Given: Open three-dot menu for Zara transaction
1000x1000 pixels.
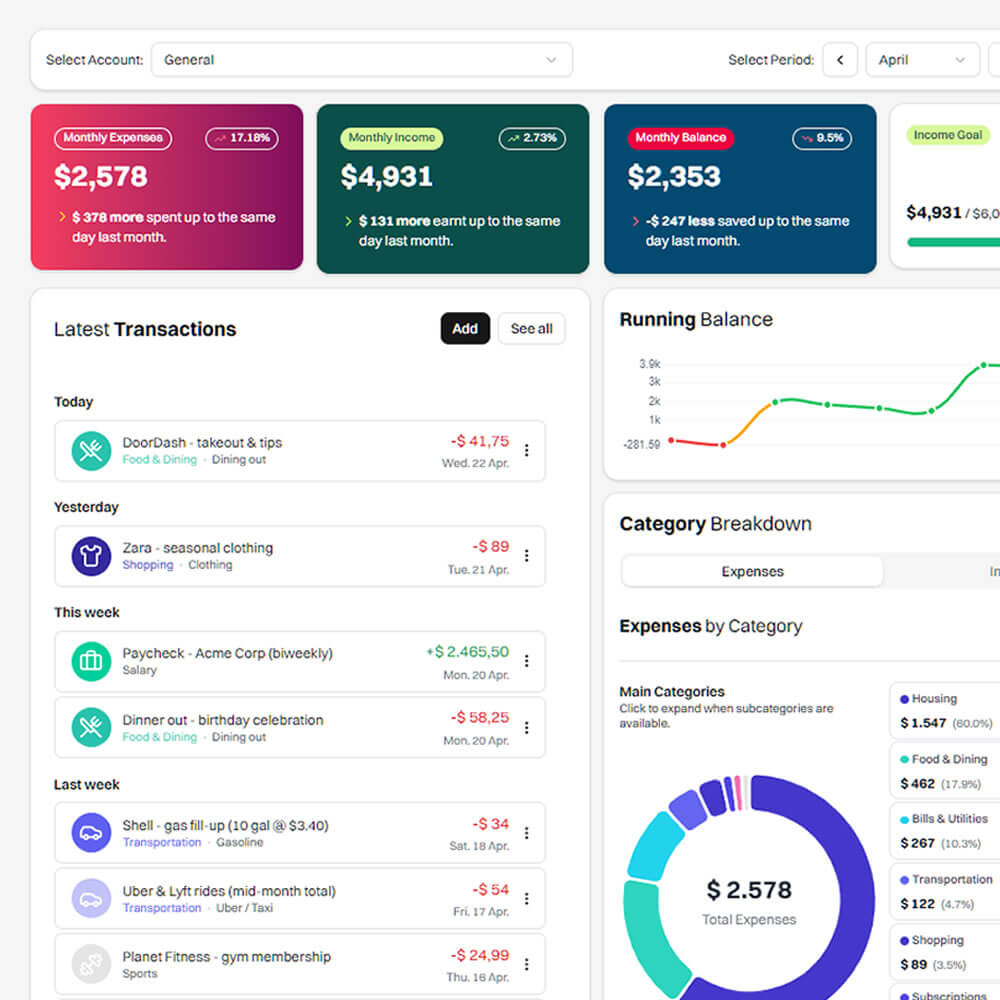Looking at the screenshot, I should 526,556.
